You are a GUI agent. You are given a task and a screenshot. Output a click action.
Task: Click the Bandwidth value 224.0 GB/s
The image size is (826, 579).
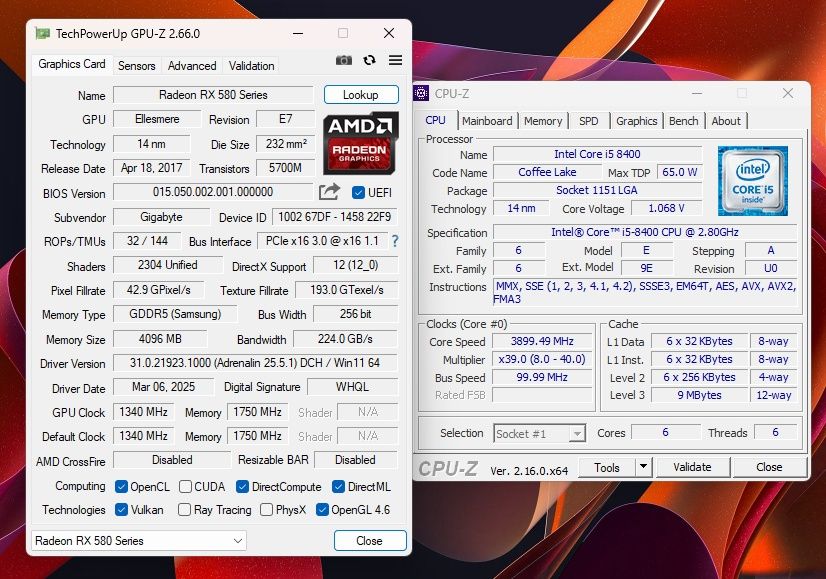click(345, 339)
